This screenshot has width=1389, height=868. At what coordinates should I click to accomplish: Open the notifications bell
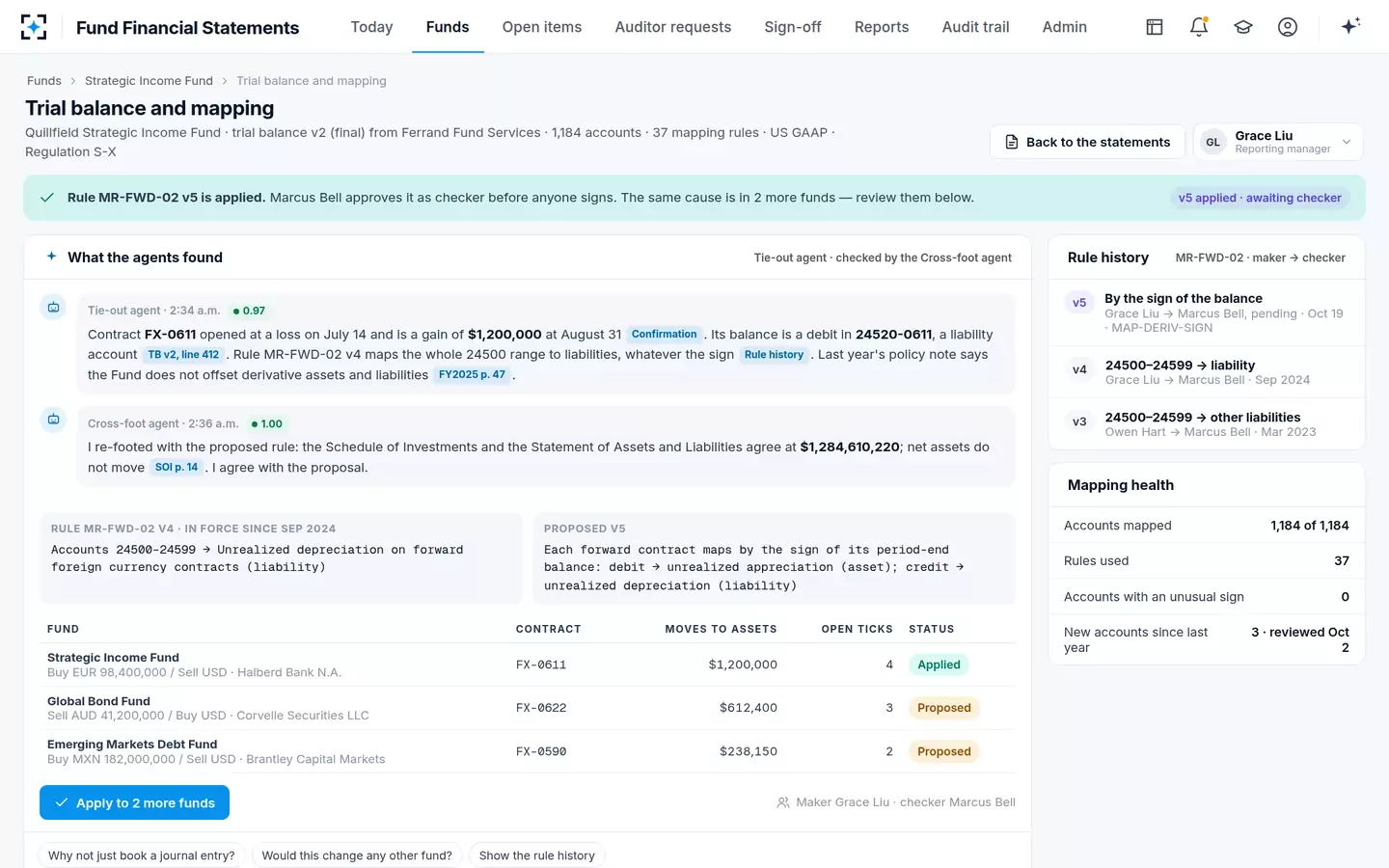[1199, 27]
